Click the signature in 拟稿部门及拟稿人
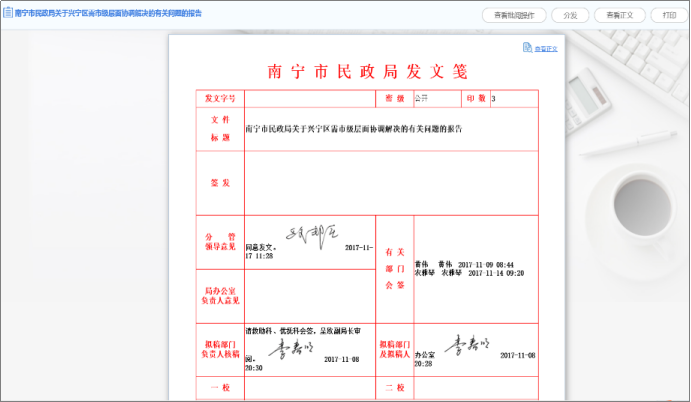Image resolution: width=691 pixels, height=402 pixels. 468,345
